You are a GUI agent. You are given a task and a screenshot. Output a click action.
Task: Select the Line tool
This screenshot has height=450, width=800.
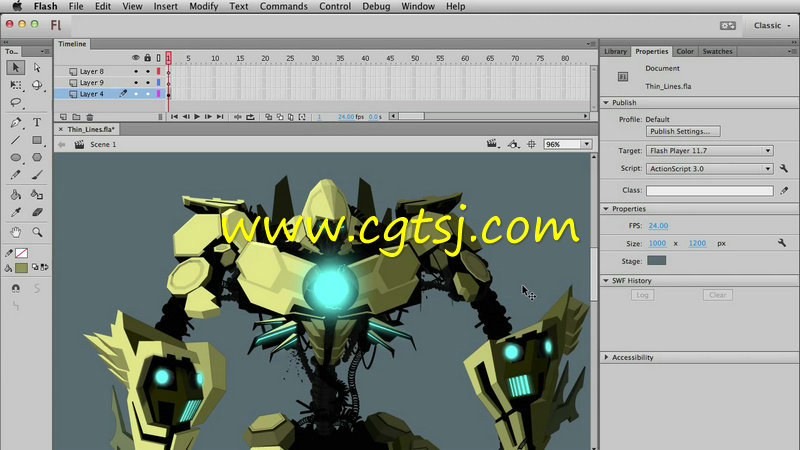pos(16,140)
